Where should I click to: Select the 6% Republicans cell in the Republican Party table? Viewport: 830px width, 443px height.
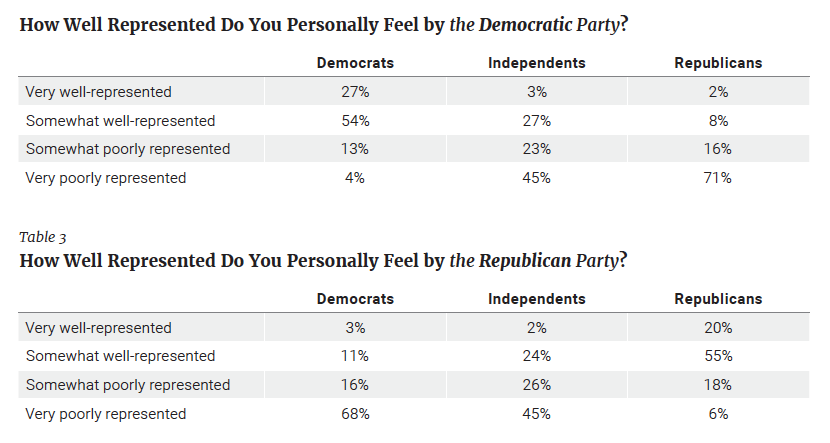pos(718,414)
